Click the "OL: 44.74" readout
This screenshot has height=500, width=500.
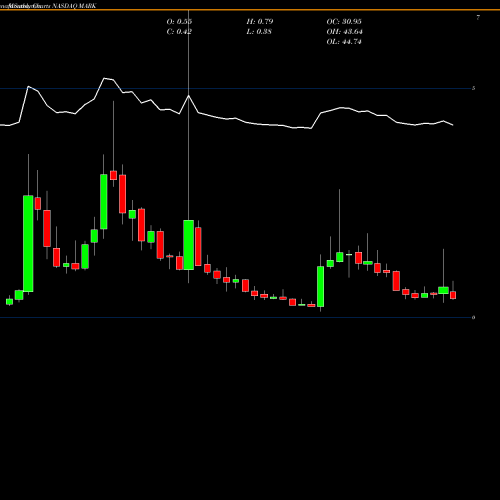344,42
